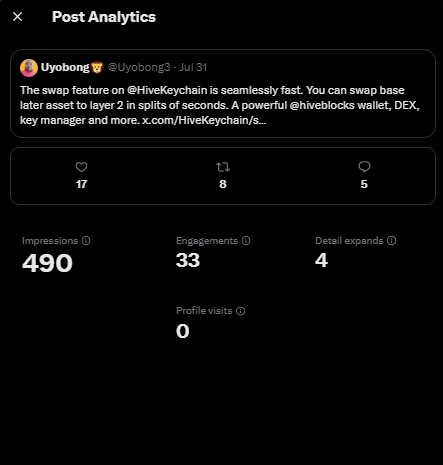Click the 8 reposts count
The image size is (443, 465).
tap(223, 184)
